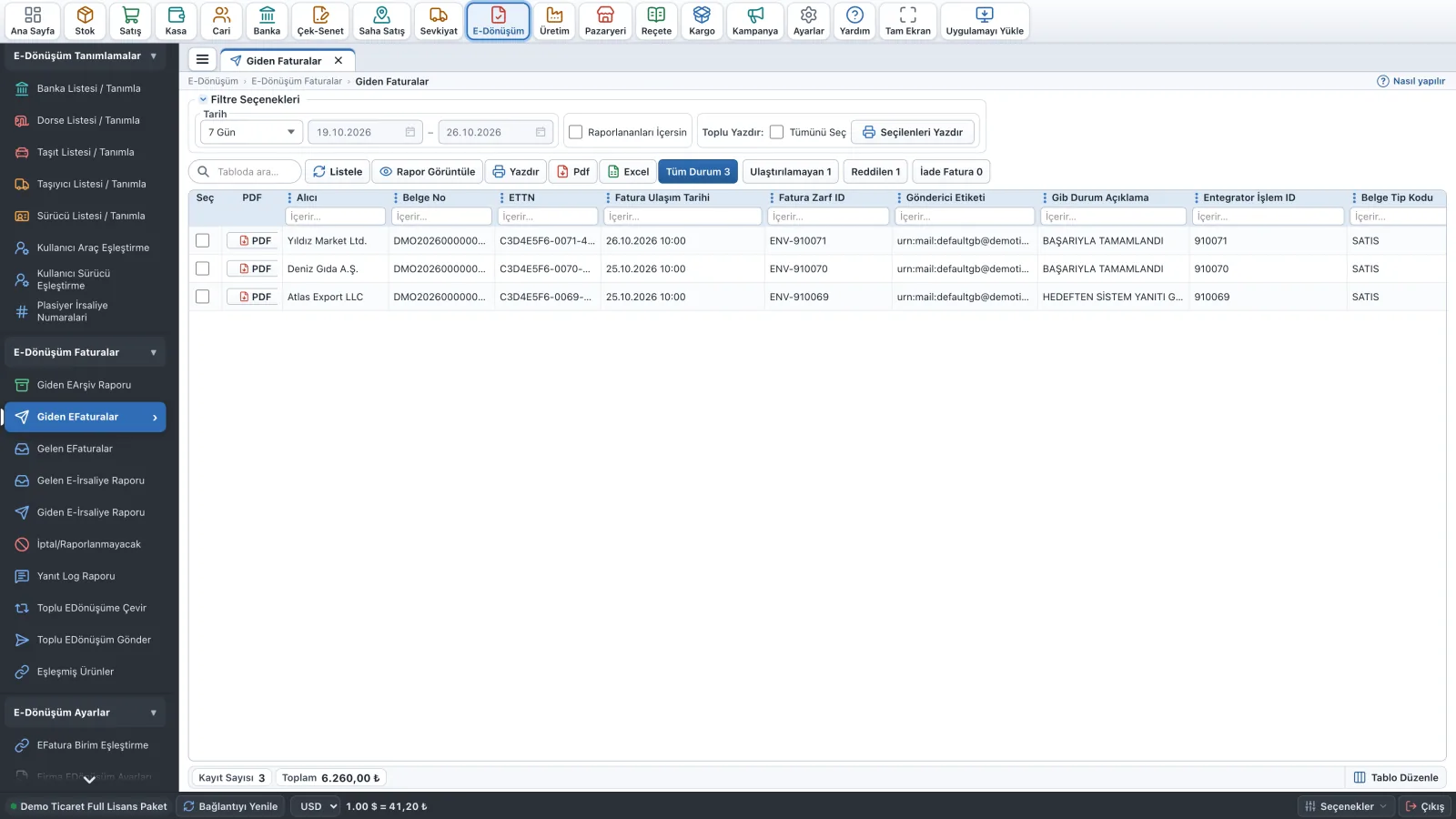
Task: Select the Deniz Gıda A.Ş. row checkbox
Action: tap(202, 268)
